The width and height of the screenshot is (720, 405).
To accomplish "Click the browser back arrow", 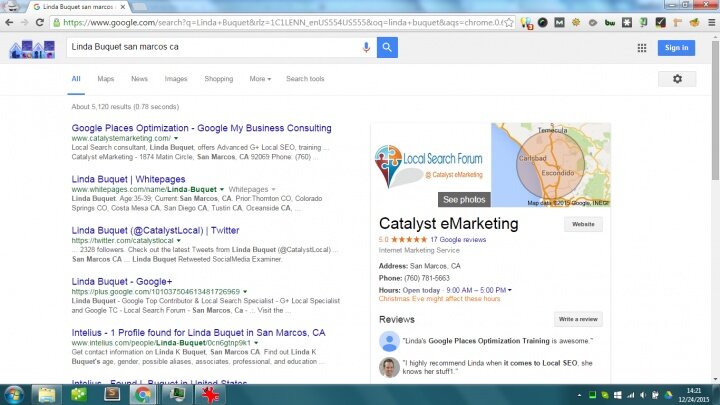I will (x=9, y=22).
